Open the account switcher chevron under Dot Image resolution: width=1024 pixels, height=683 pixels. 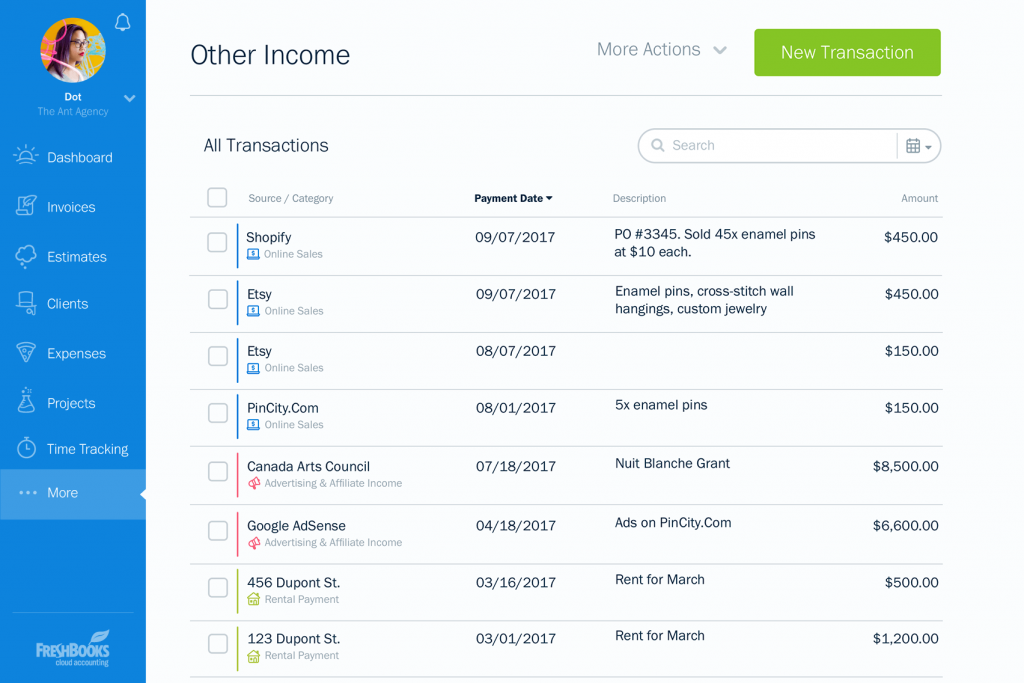[x=129, y=98]
